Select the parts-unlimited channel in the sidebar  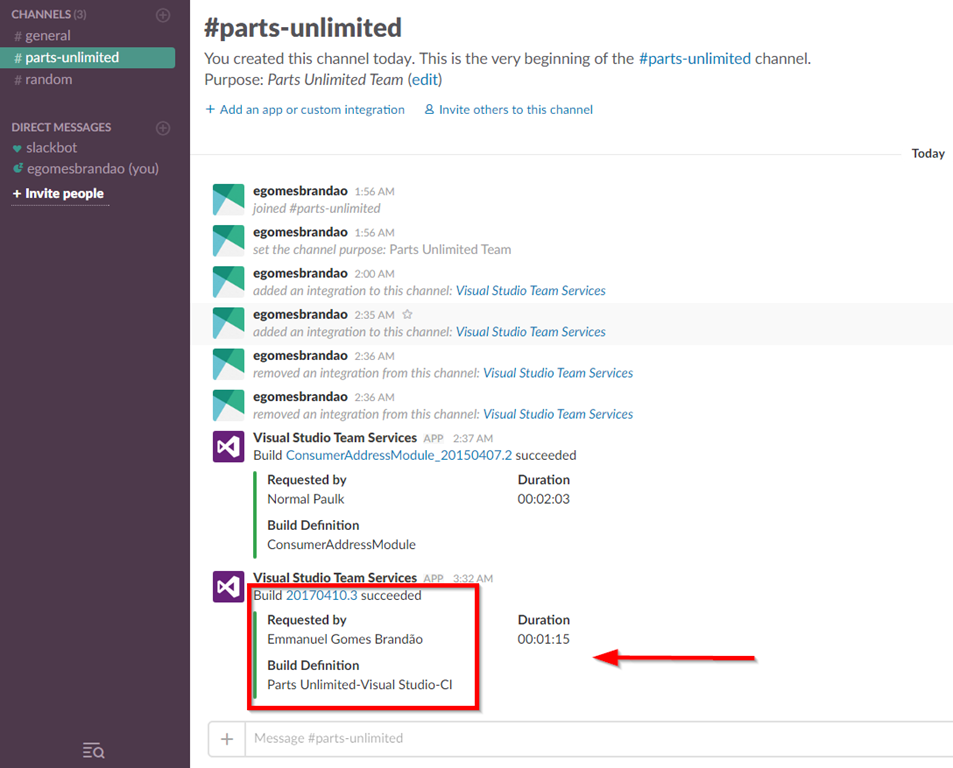coord(88,58)
